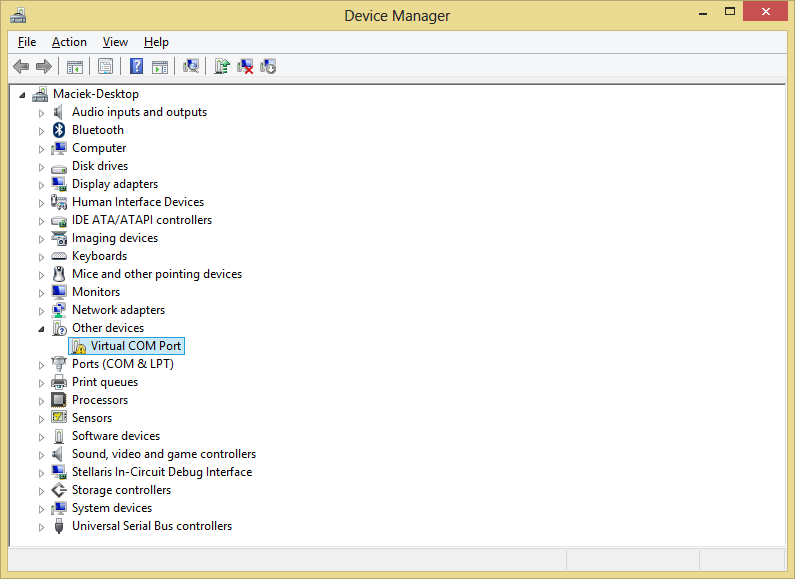Screen dimensions: 795x579
Task: Open the View menu
Action: point(115,42)
